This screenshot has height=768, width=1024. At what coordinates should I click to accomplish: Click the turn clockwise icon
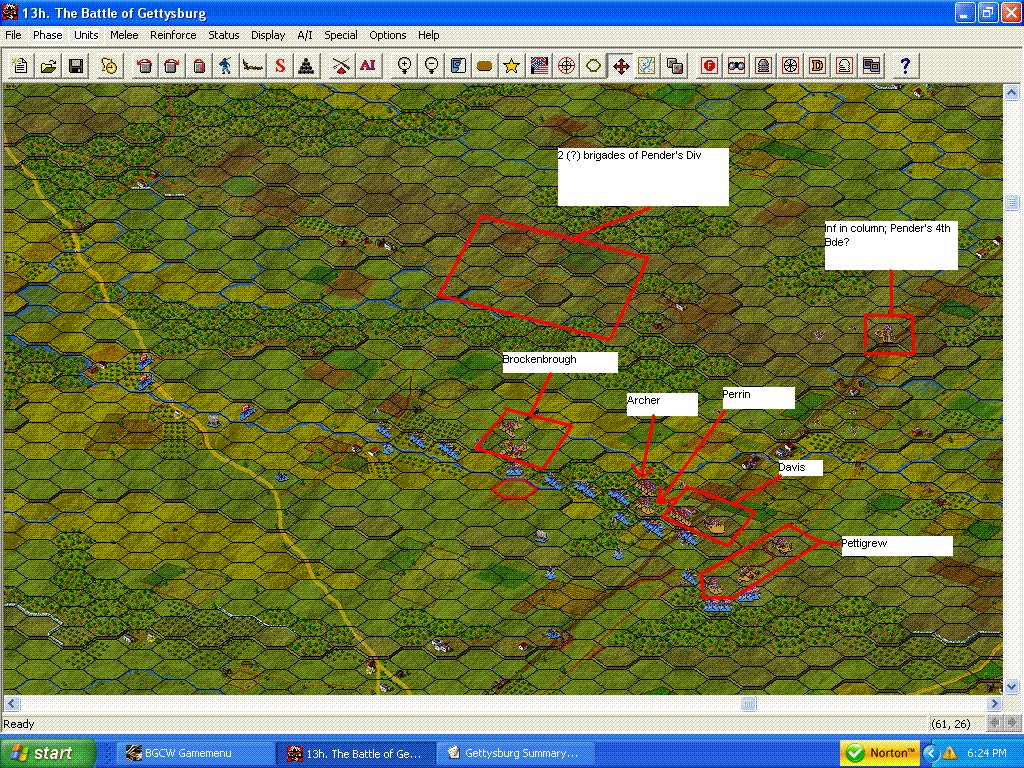[172, 65]
